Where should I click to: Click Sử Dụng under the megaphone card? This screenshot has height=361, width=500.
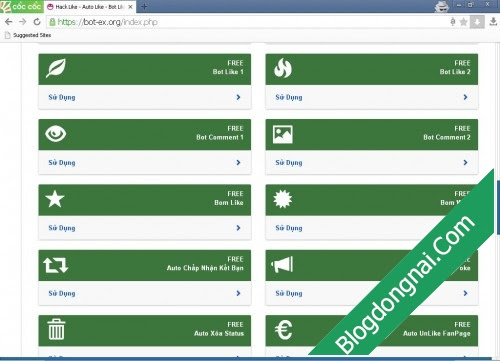point(289,293)
